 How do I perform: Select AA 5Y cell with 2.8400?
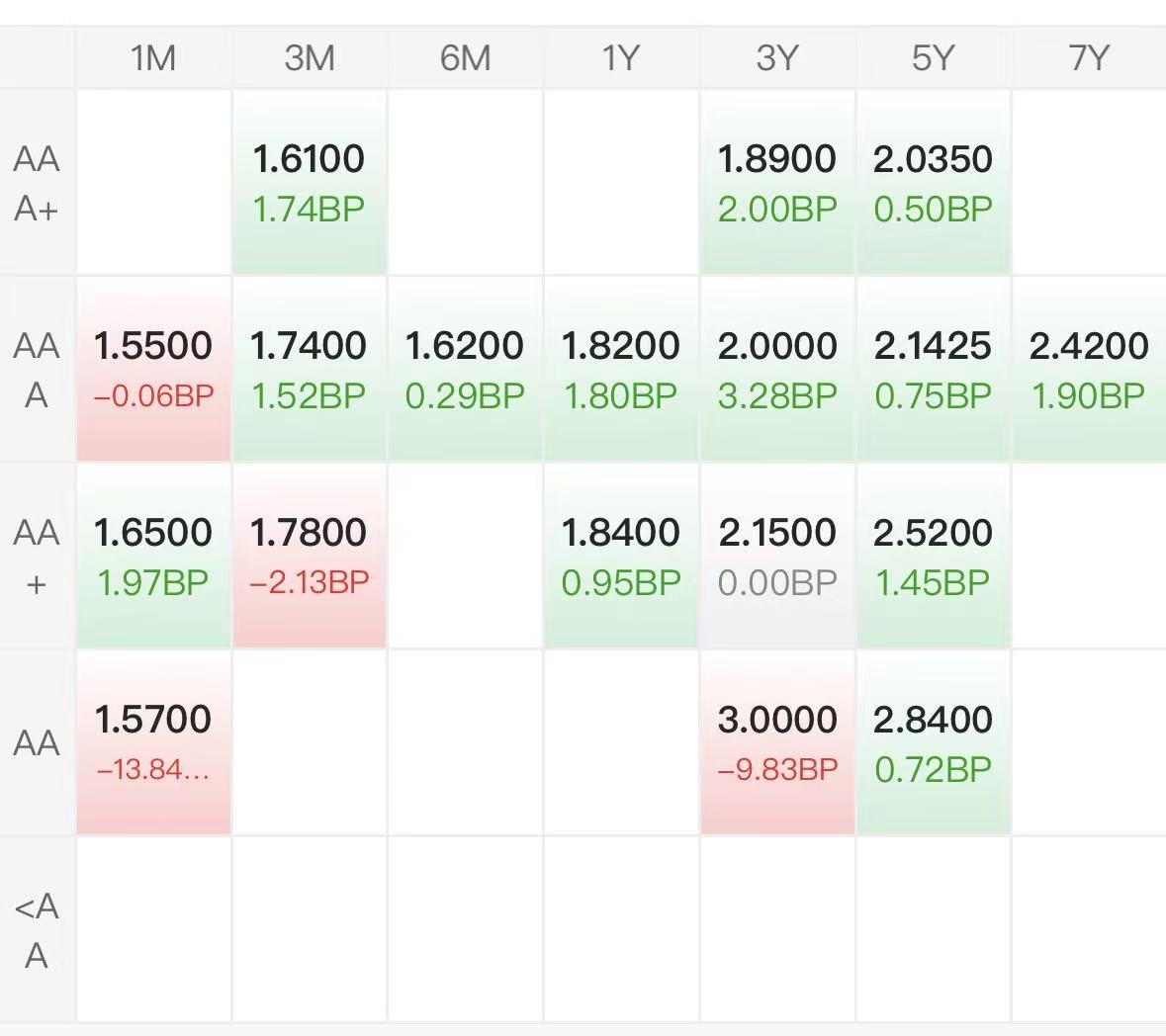tap(933, 742)
